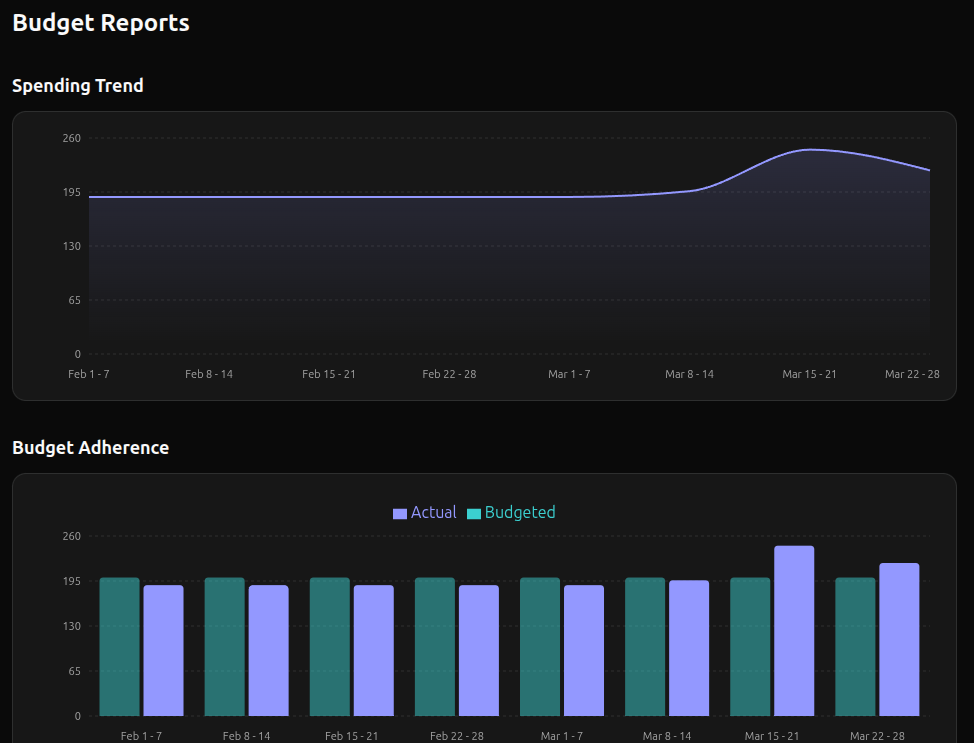Select the Budget Adherence section header
The height and width of the screenshot is (743, 974).
(90, 448)
